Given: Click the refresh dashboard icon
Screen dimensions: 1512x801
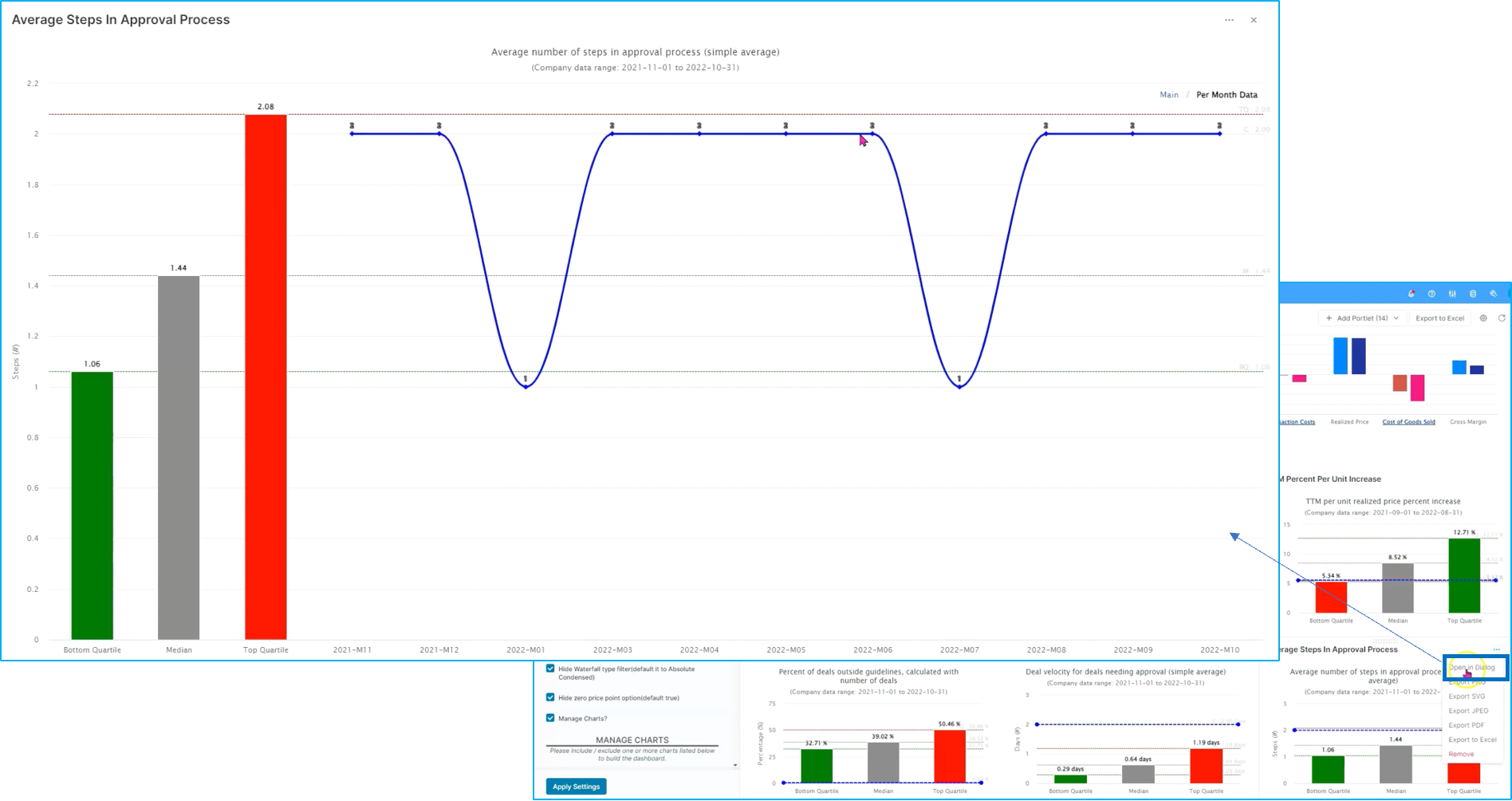Looking at the screenshot, I should coord(1502,318).
